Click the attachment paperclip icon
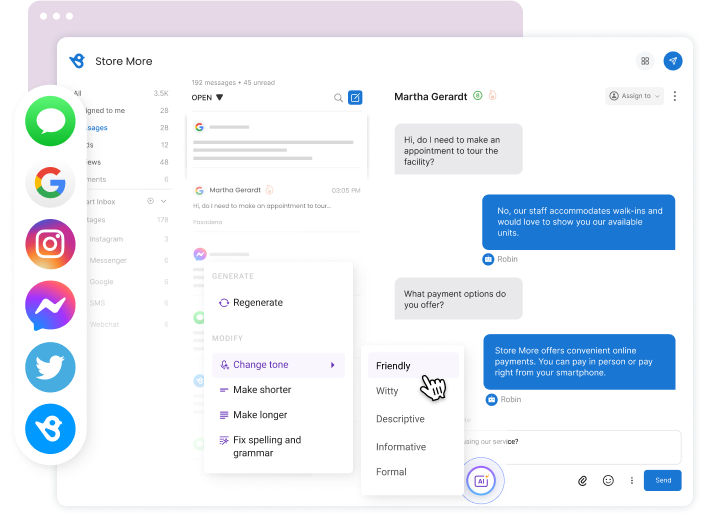 (x=582, y=481)
